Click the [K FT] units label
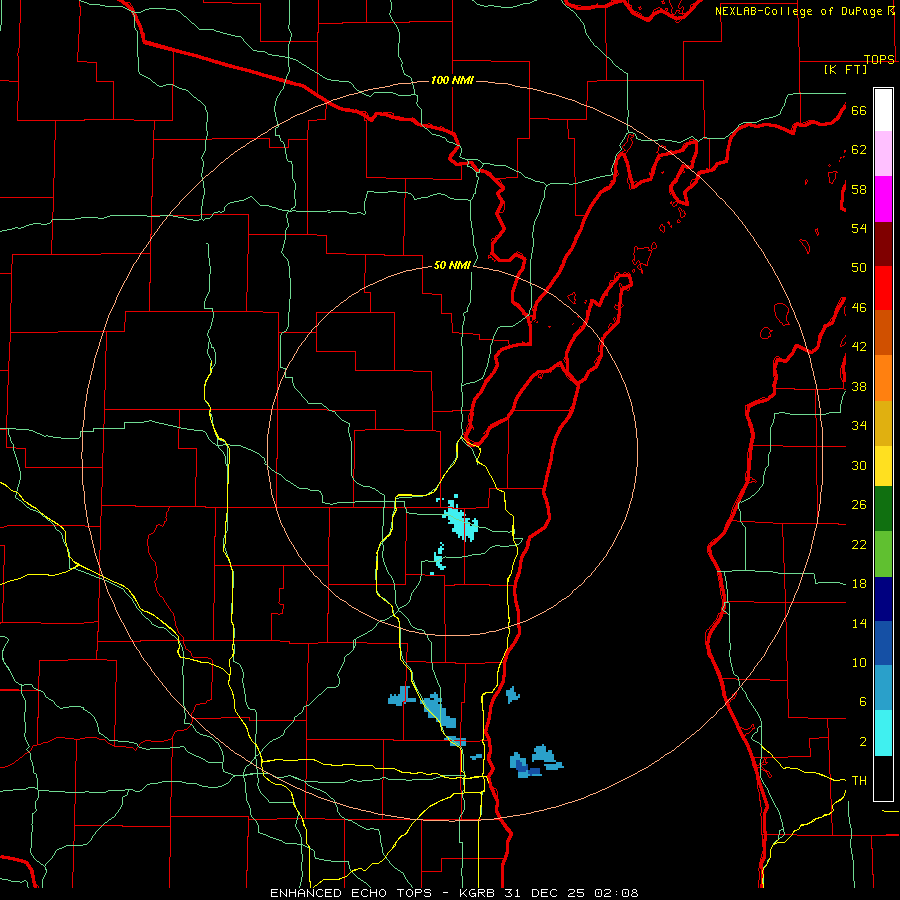900x900 pixels. tap(845, 70)
